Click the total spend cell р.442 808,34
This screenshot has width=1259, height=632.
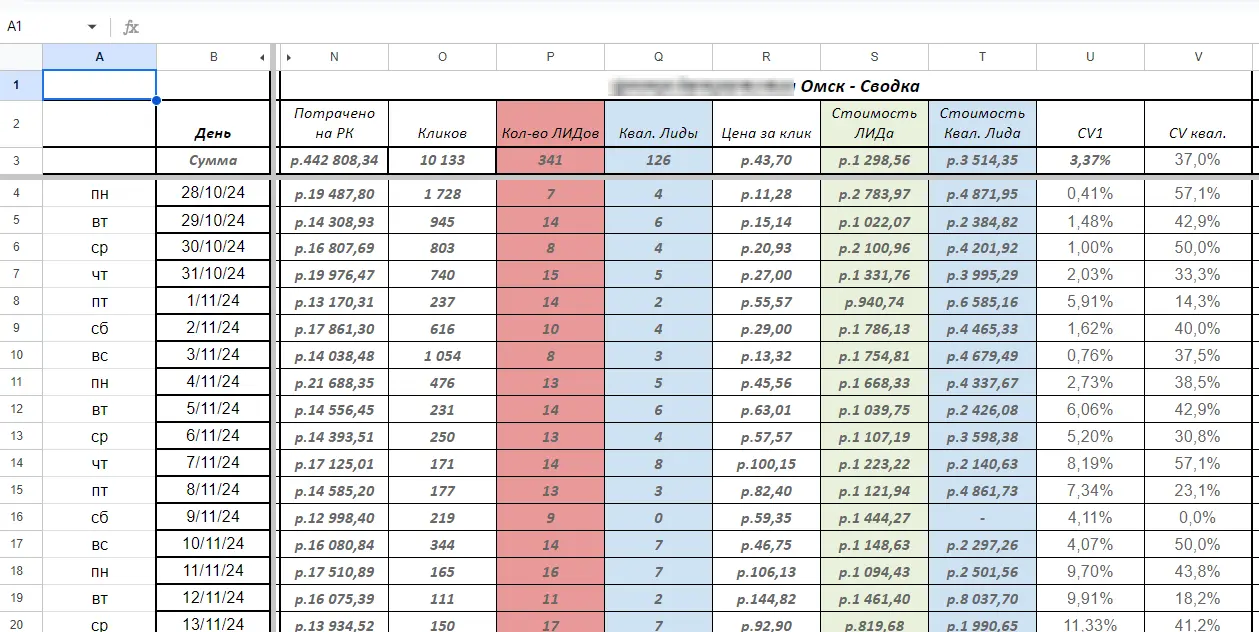(x=334, y=160)
